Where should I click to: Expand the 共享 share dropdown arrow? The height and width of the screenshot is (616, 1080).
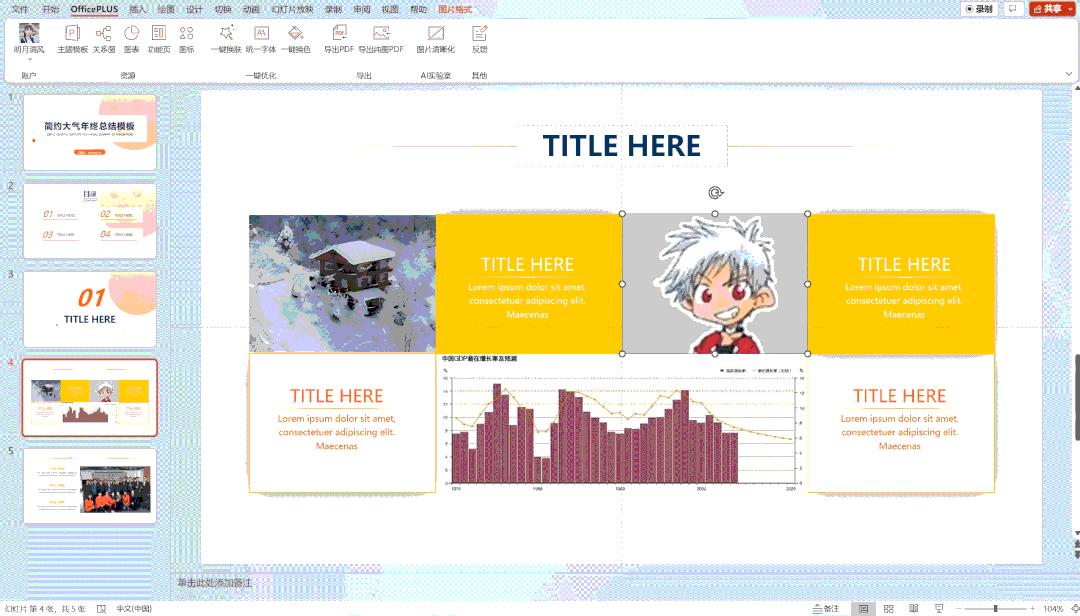pos(1068,8)
